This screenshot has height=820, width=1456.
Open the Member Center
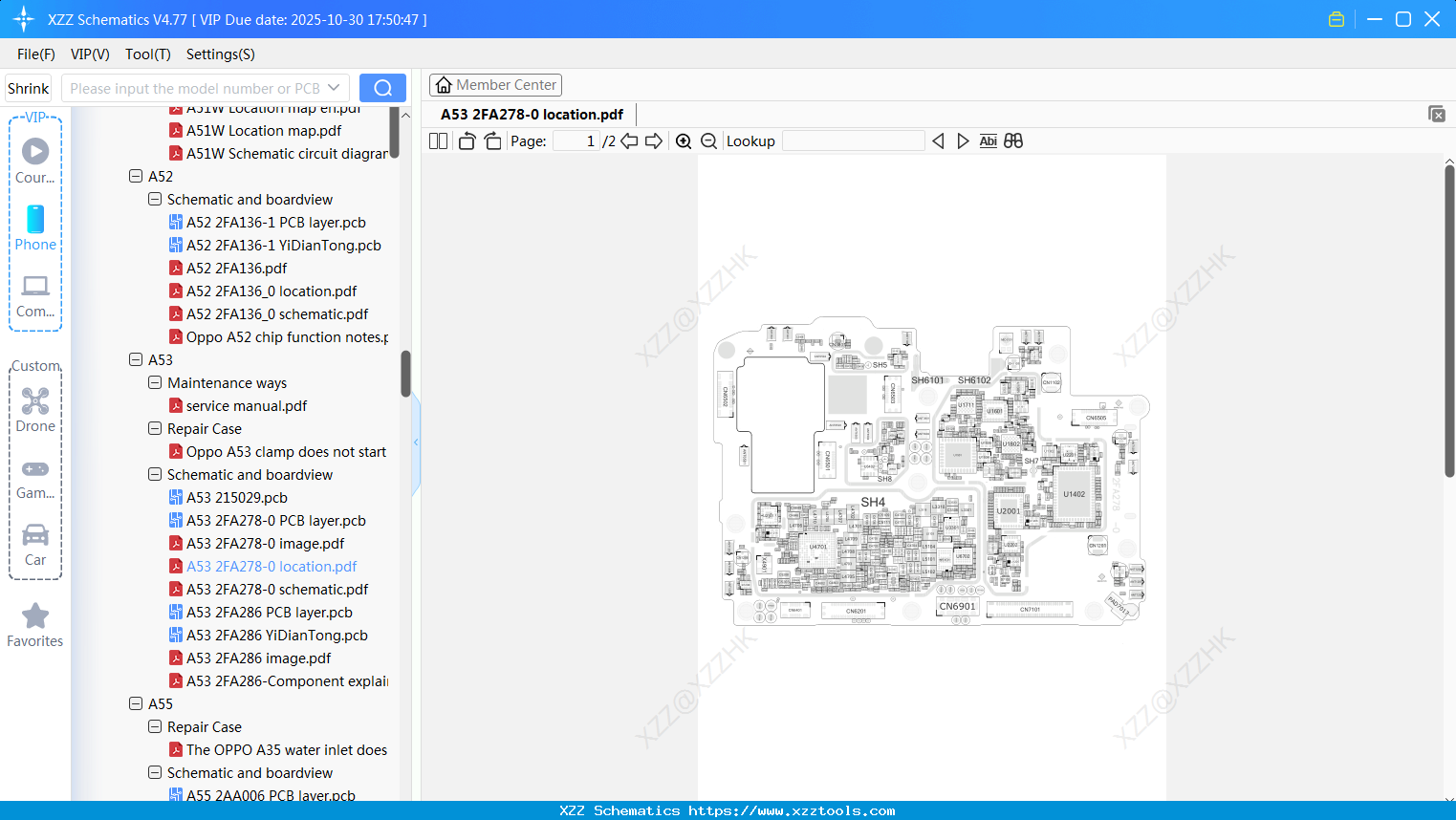(x=495, y=84)
